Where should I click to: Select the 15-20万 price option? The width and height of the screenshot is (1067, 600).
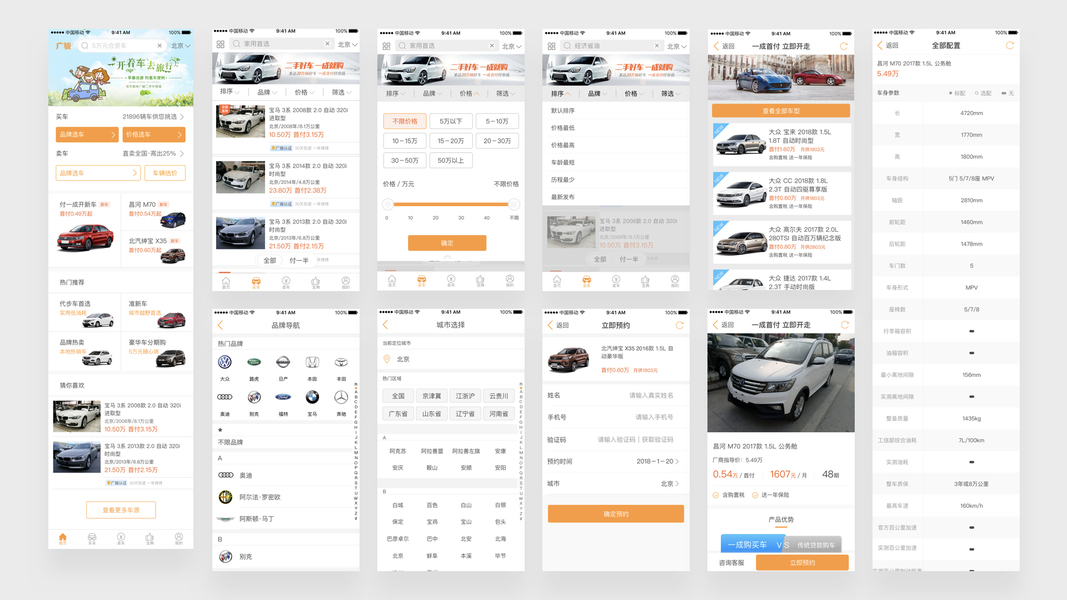click(x=450, y=141)
